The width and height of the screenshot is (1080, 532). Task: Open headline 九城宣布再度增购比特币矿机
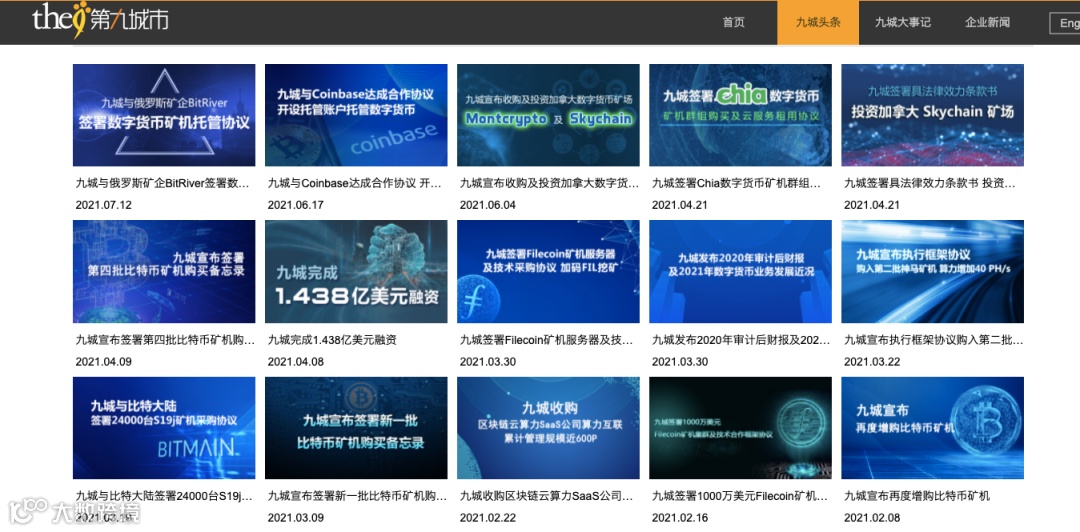pyautogui.click(x=917, y=495)
